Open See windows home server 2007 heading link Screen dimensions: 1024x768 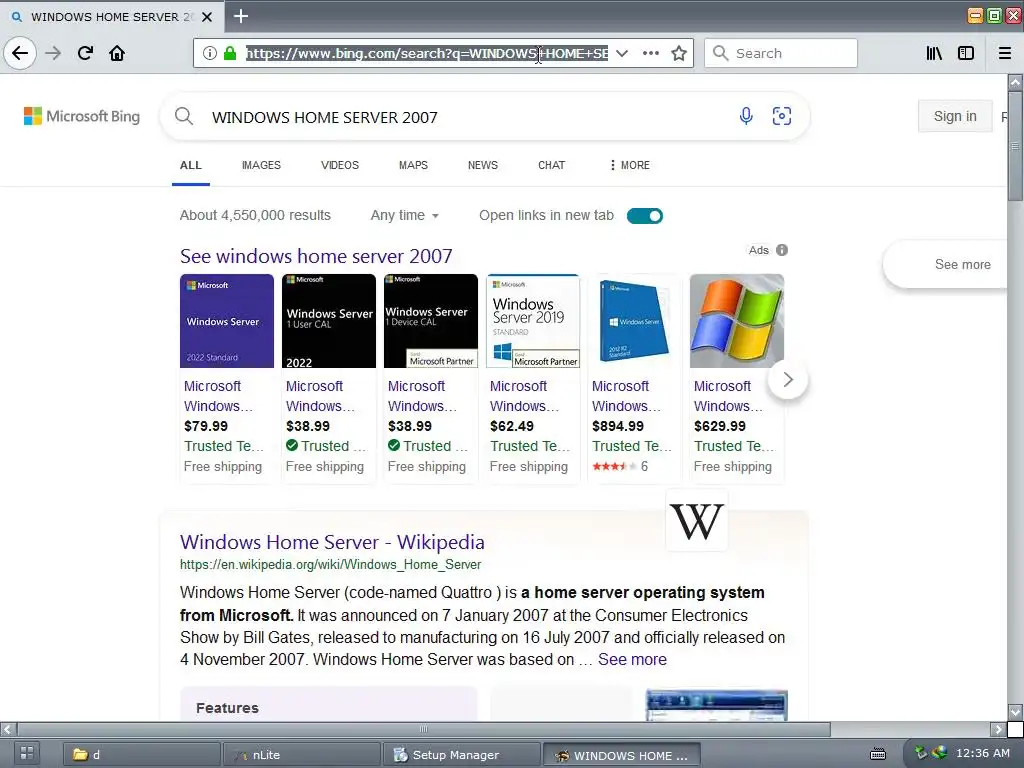(x=316, y=256)
